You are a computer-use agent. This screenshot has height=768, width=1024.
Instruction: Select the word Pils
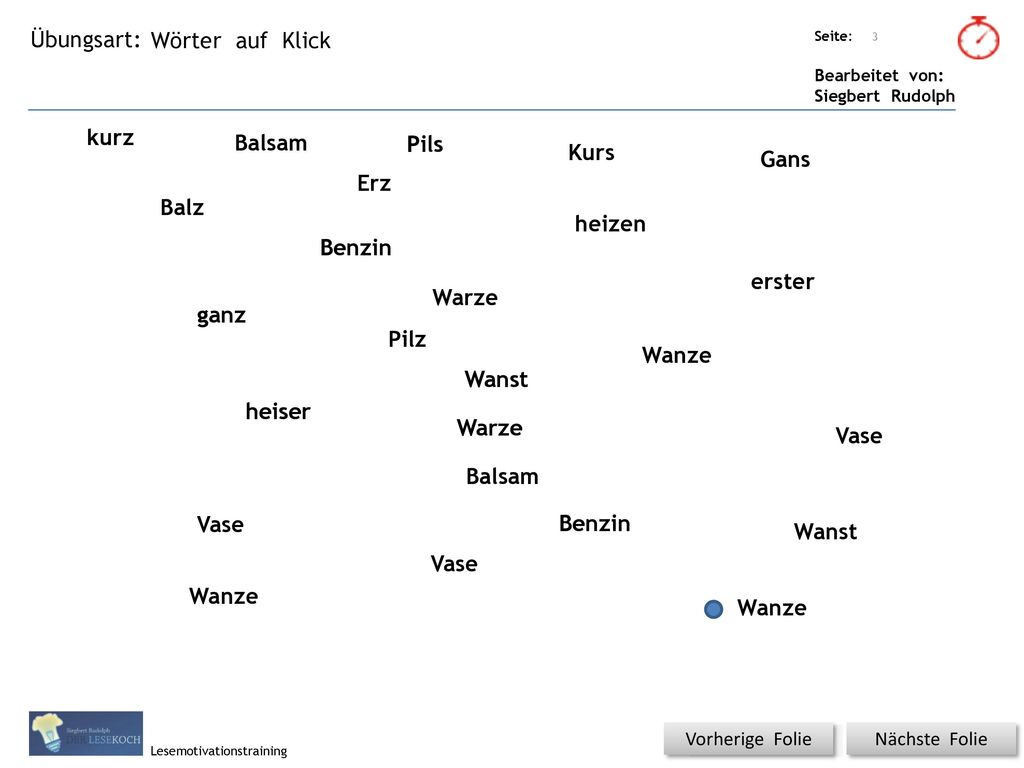point(424,144)
